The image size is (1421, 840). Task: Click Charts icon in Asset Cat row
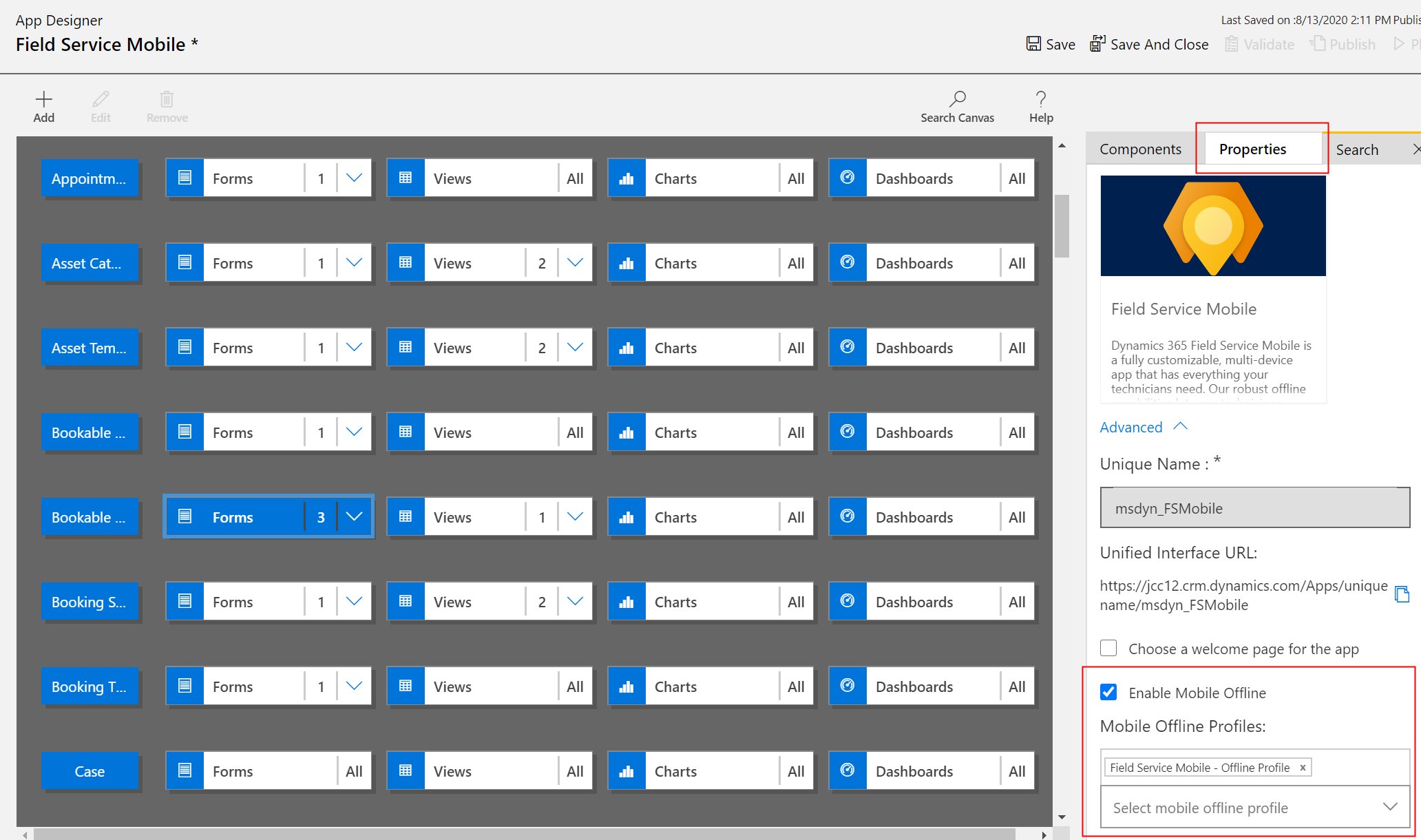click(627, 263)
